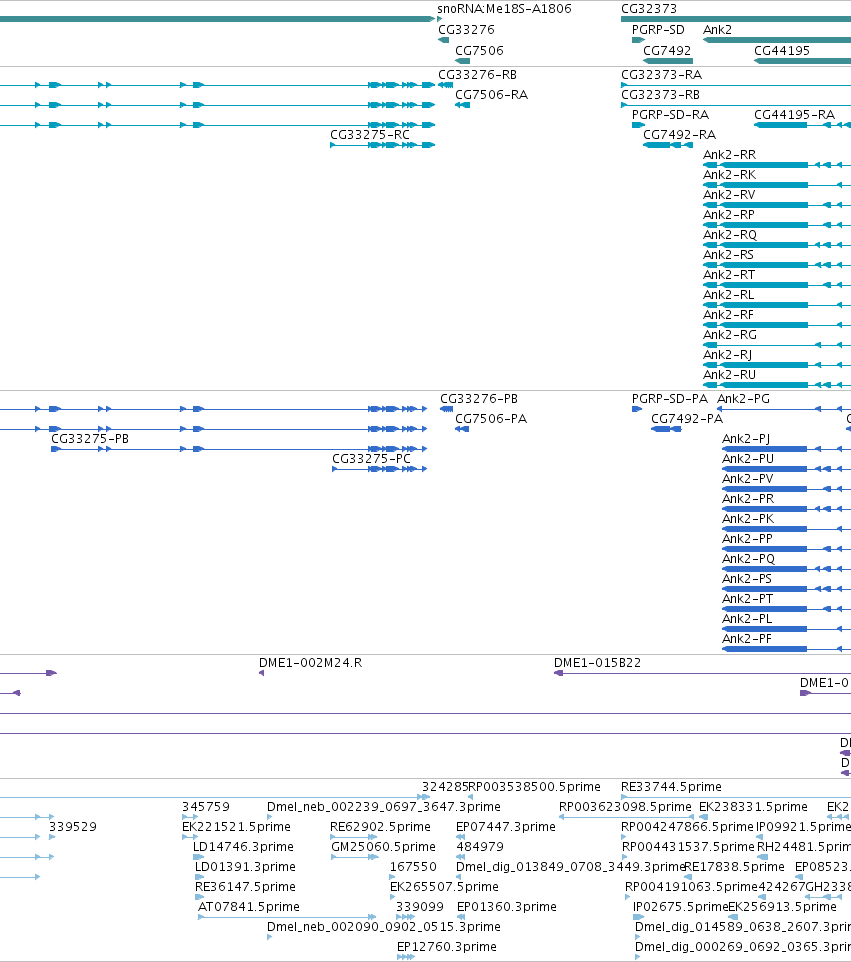
Task: Click the Ank2-PU protein label
Action: (748, 459)
